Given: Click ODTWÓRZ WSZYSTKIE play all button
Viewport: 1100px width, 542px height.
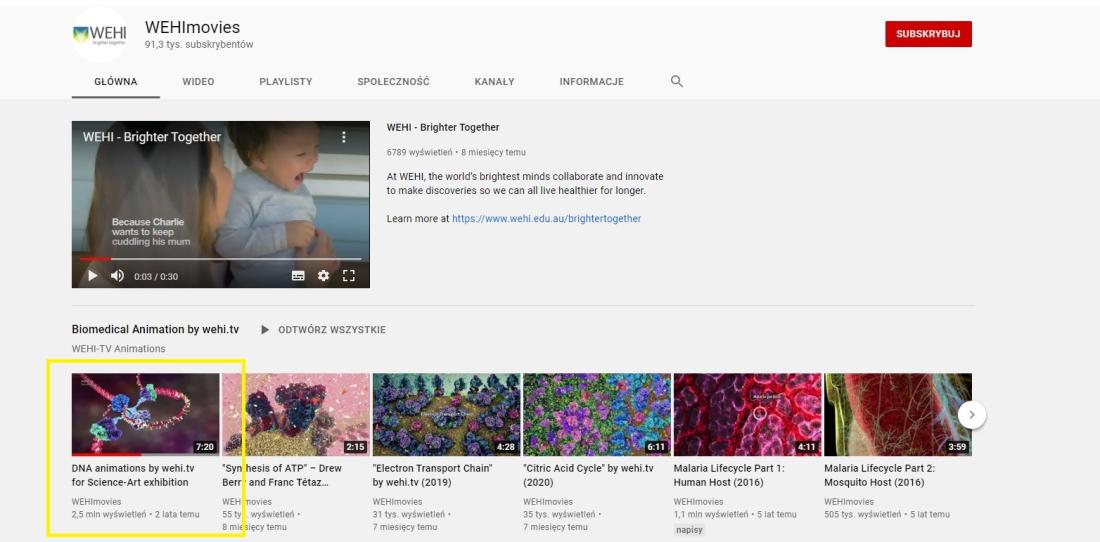Looking at the screenshot, I should (x=323, y=330).
